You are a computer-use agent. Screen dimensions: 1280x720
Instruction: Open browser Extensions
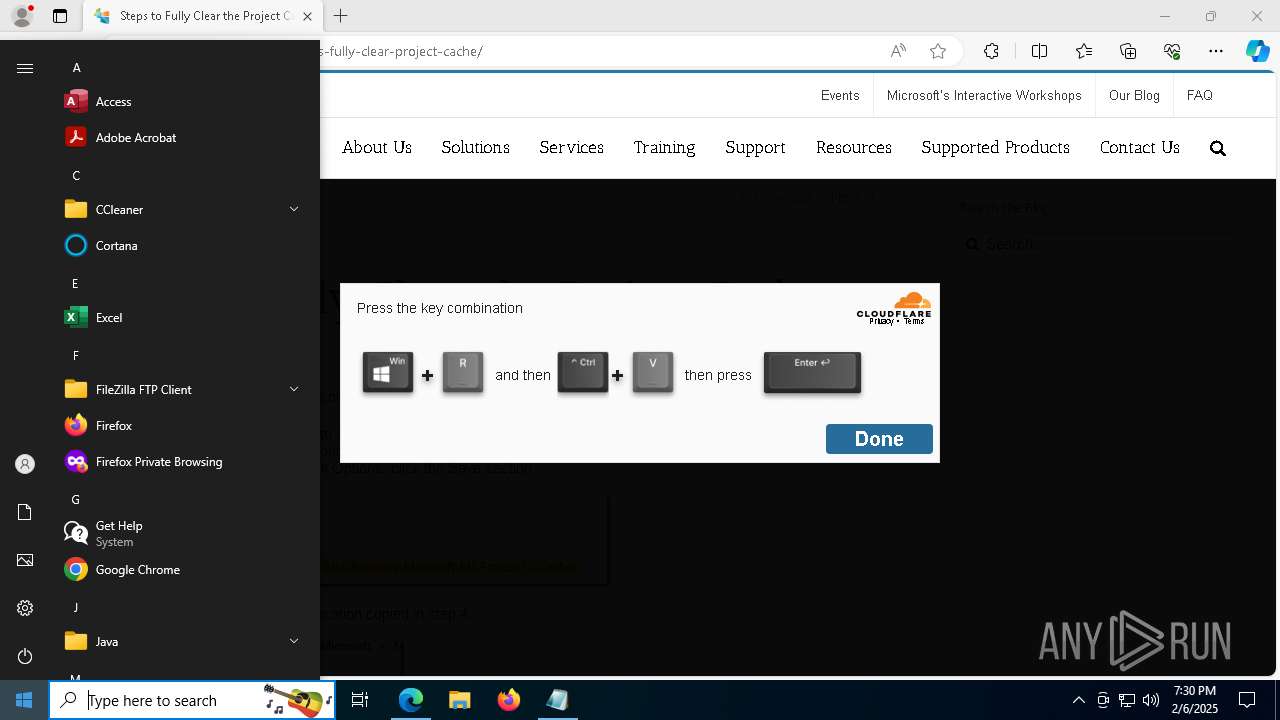(991, 51)
